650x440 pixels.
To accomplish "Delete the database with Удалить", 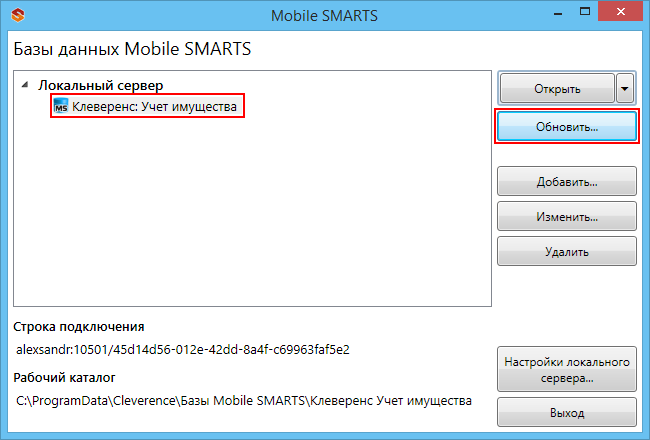I will pyautogui.click(x=567, y=251).
